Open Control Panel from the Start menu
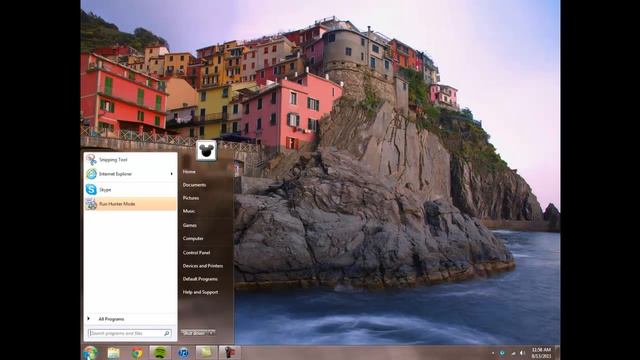 coord(196,253)
